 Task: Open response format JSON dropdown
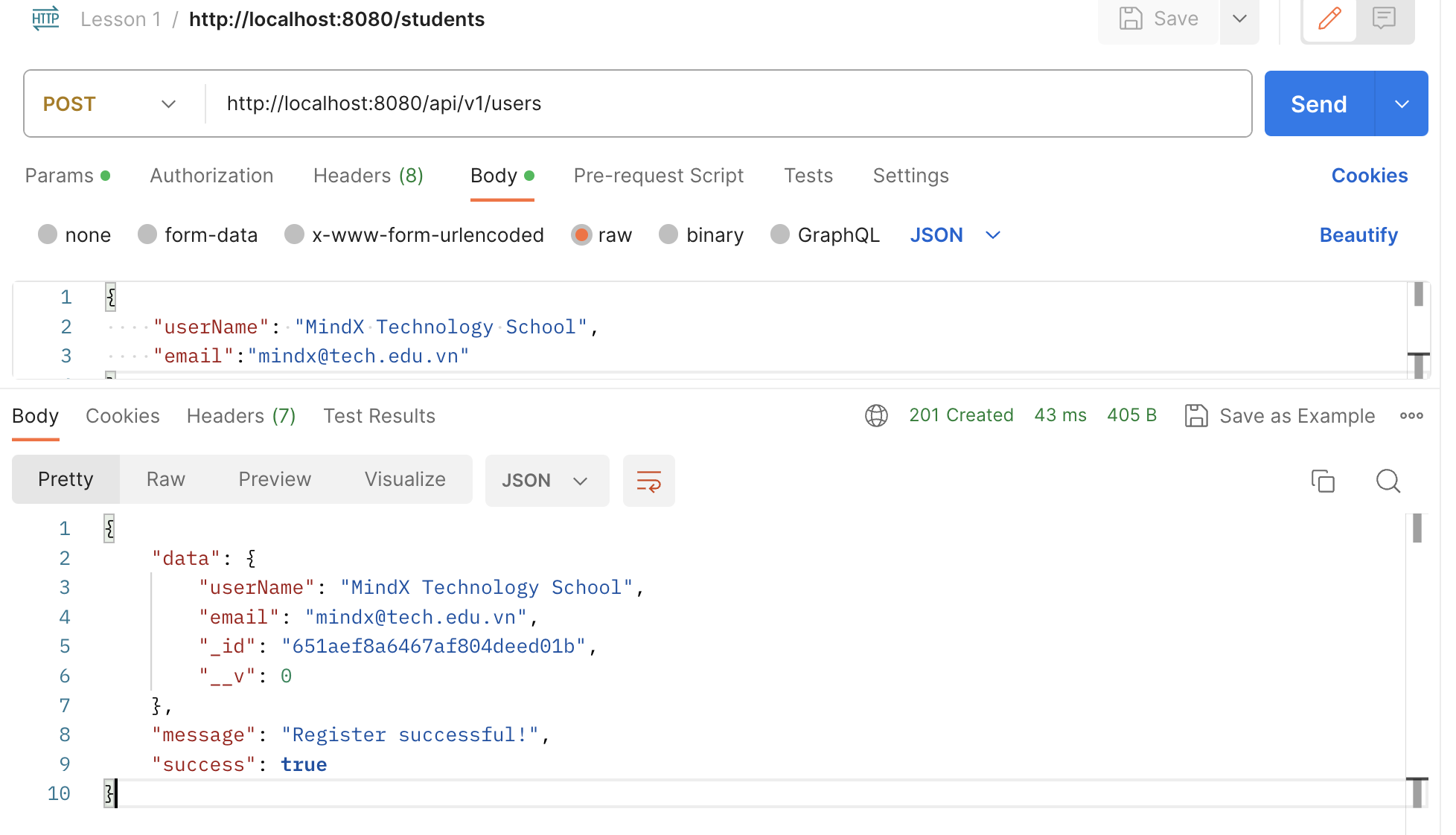coord(546,481)
